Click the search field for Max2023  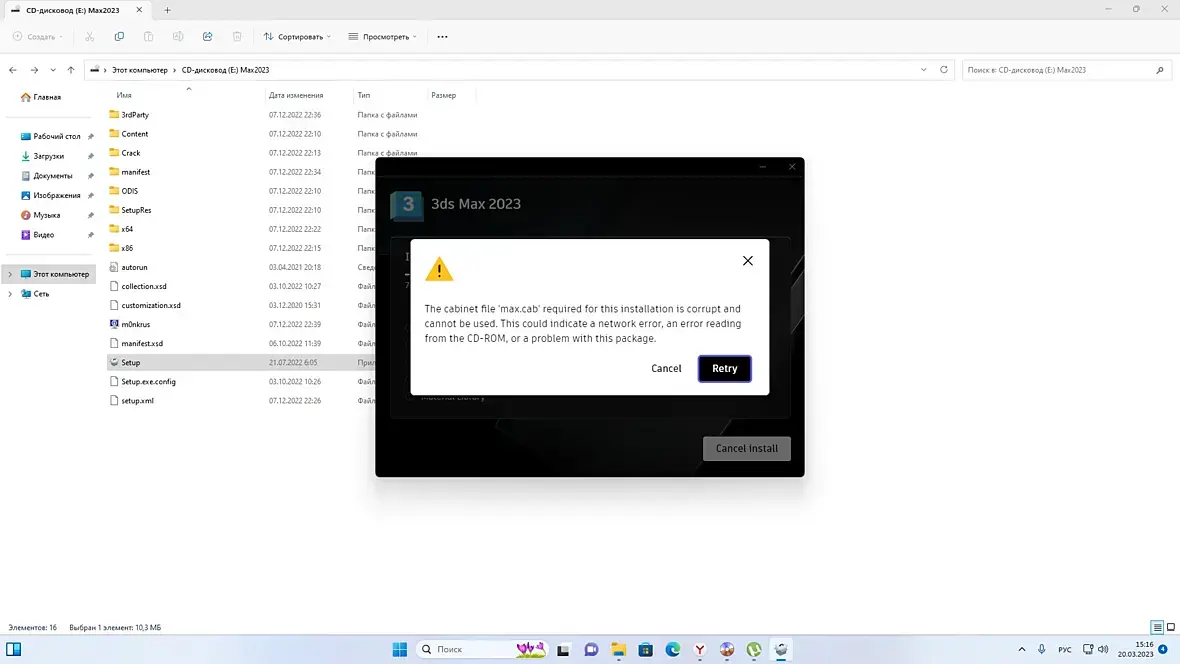[1066, 70]
